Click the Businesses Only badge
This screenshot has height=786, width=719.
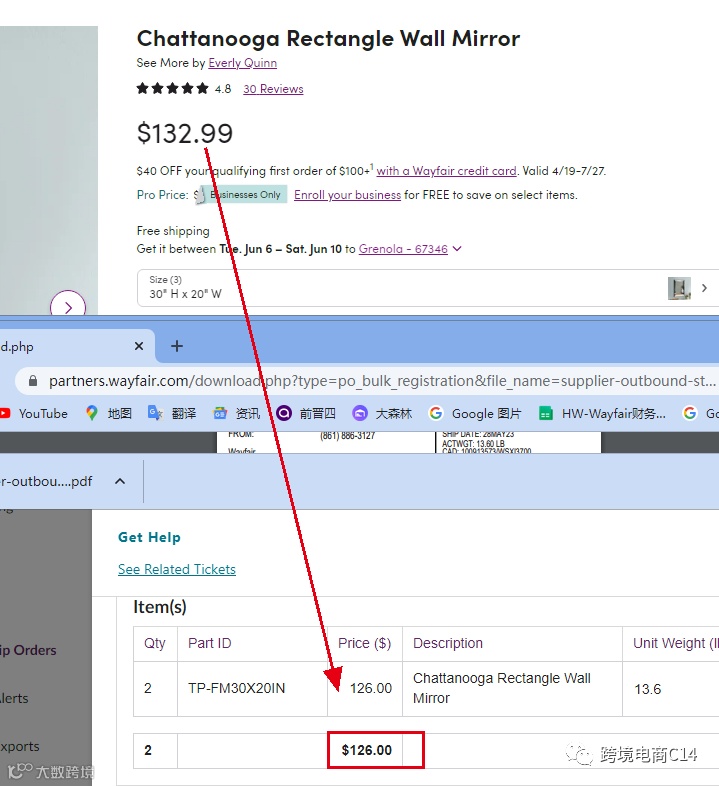244,194
